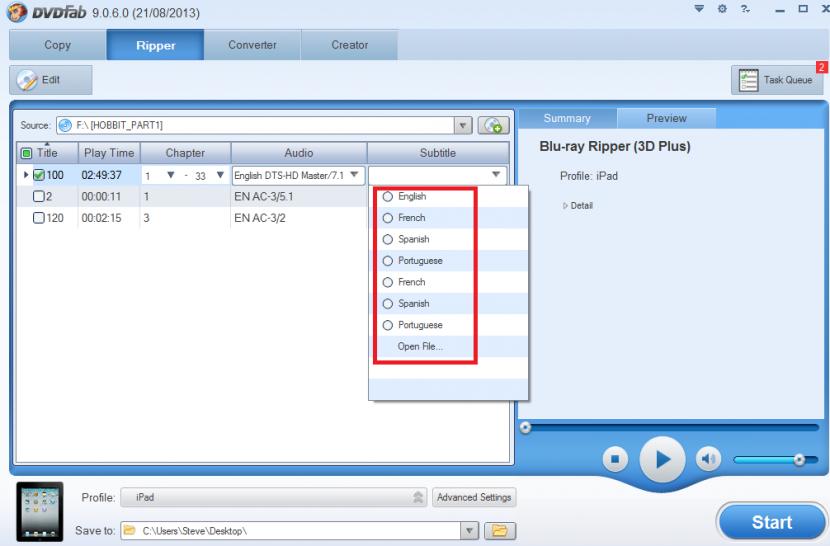Browse the save-to folder icon

click(x=500, y=530)
